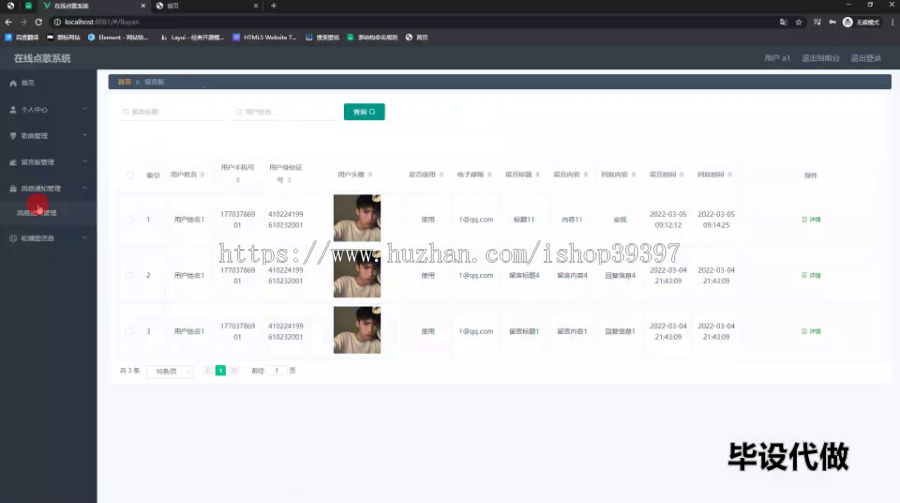Sort by the 电子邮箱 column arrows
Viewport: 900px width, 503px height.
490,175
